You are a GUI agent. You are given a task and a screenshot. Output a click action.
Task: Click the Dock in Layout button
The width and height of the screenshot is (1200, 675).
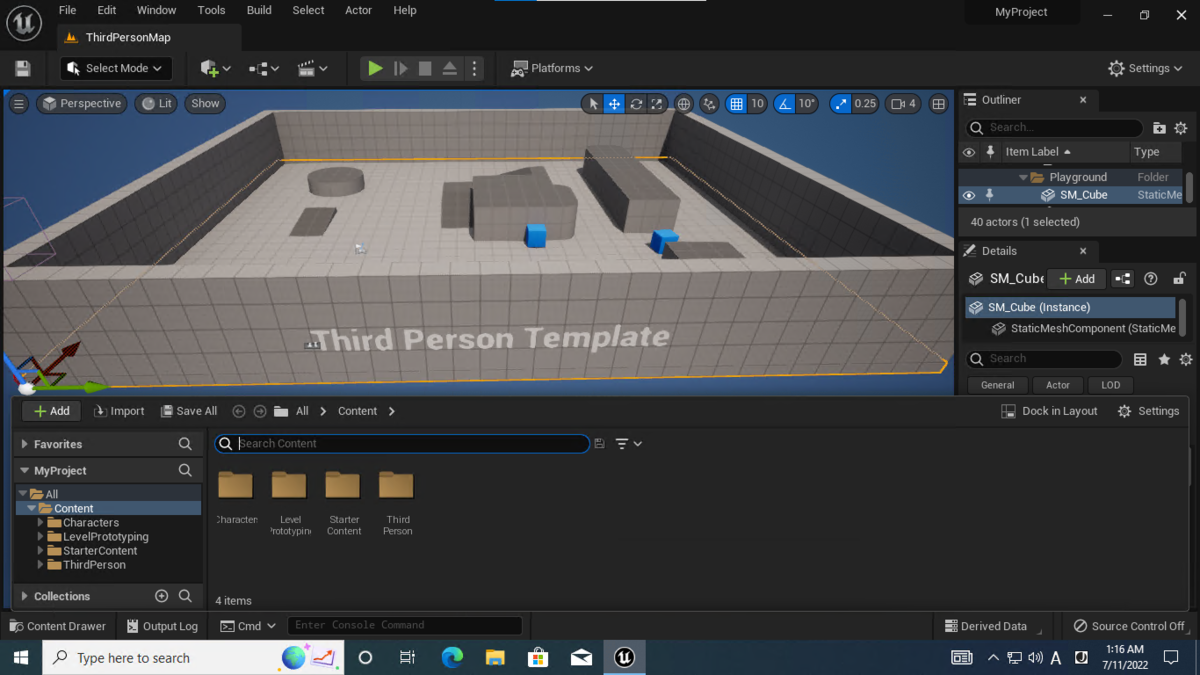click(1049, 410)
